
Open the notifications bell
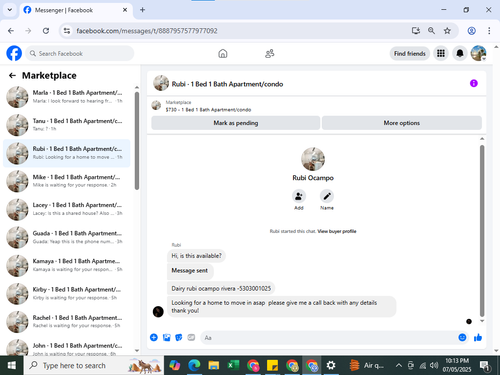pyautogui.click(x=460, y=53)
